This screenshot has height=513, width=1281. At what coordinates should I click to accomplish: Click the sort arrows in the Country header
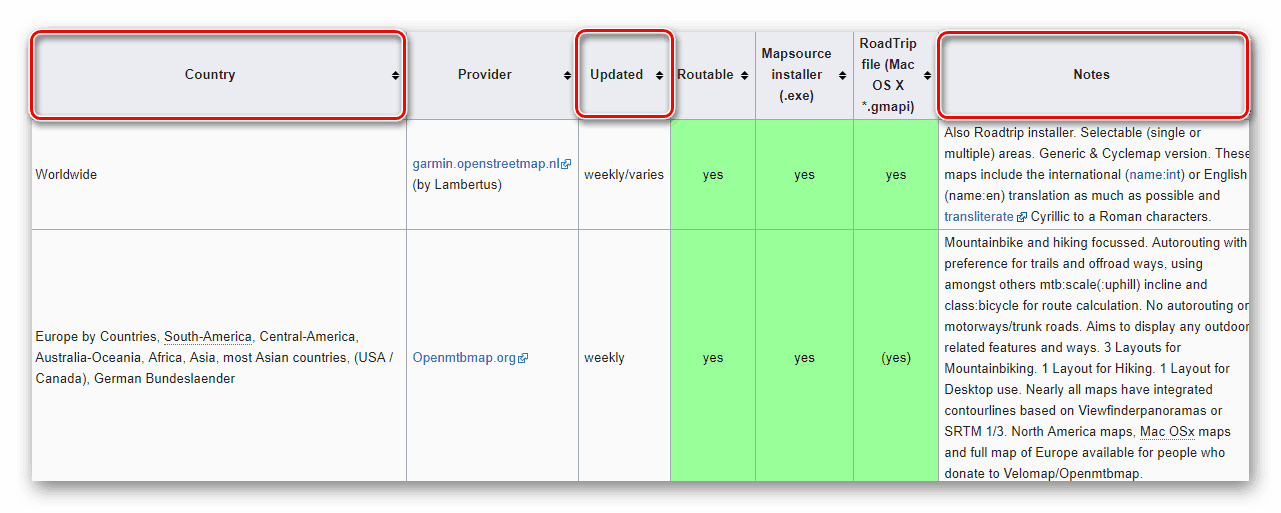(x=395, y=75)
